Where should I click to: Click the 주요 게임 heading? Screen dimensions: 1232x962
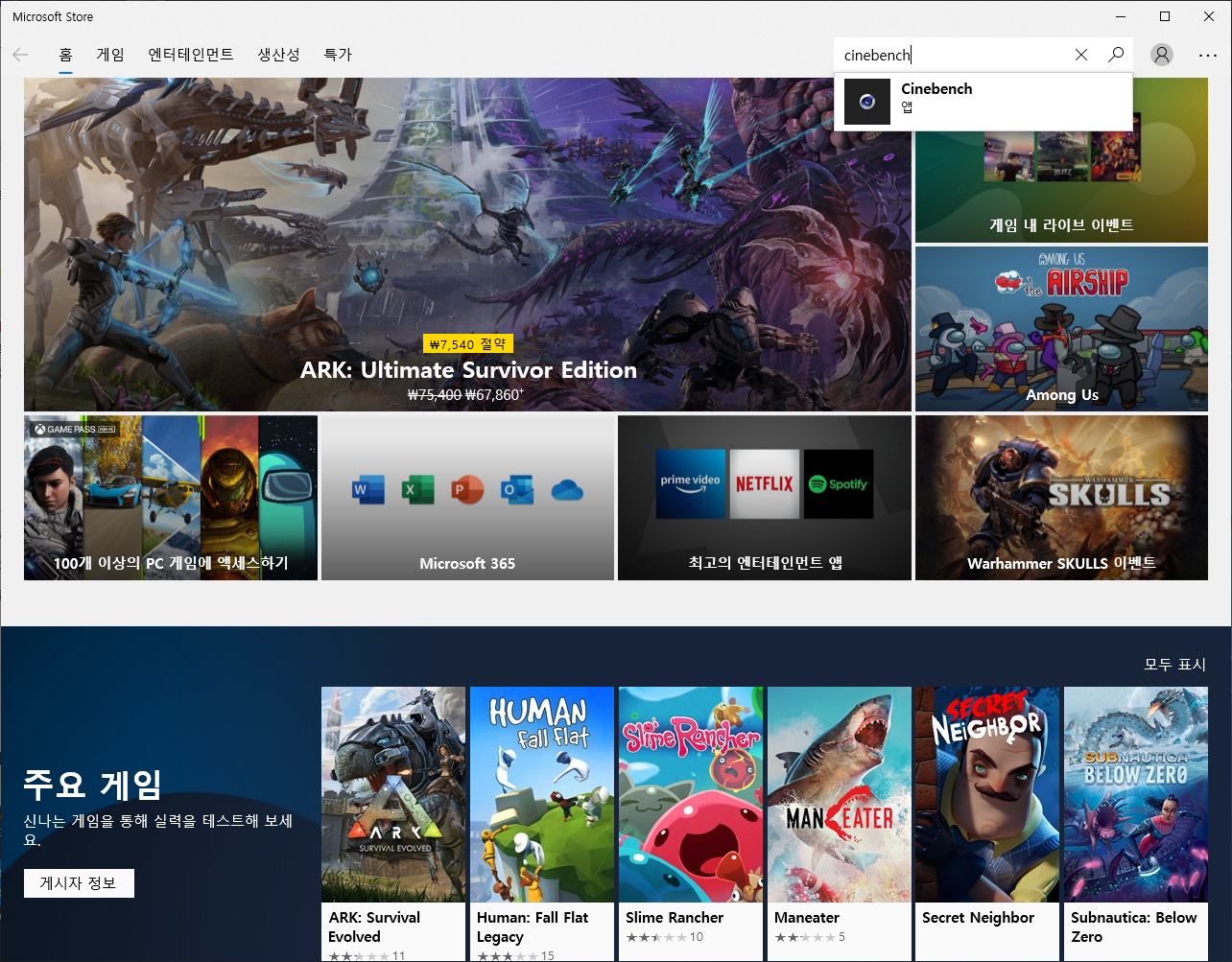tap(92, 785)
